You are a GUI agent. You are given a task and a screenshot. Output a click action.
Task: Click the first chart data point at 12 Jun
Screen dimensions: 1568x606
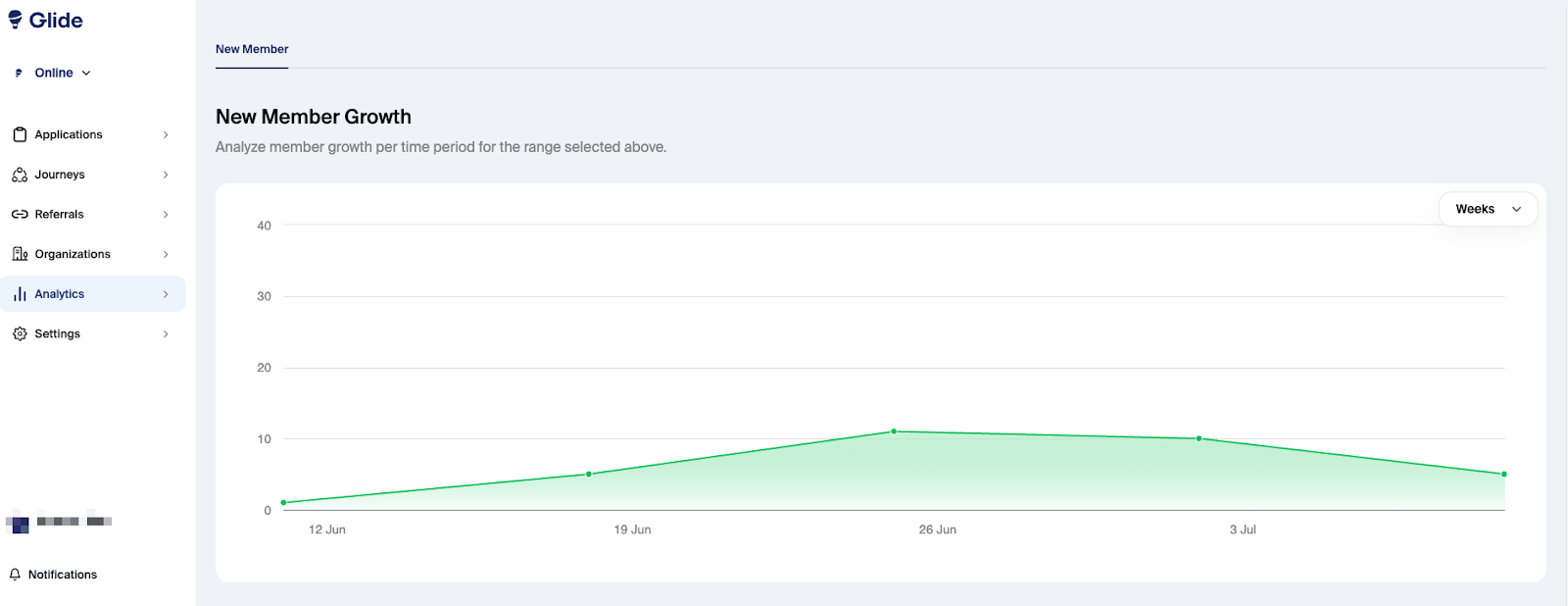coord(283,503)
